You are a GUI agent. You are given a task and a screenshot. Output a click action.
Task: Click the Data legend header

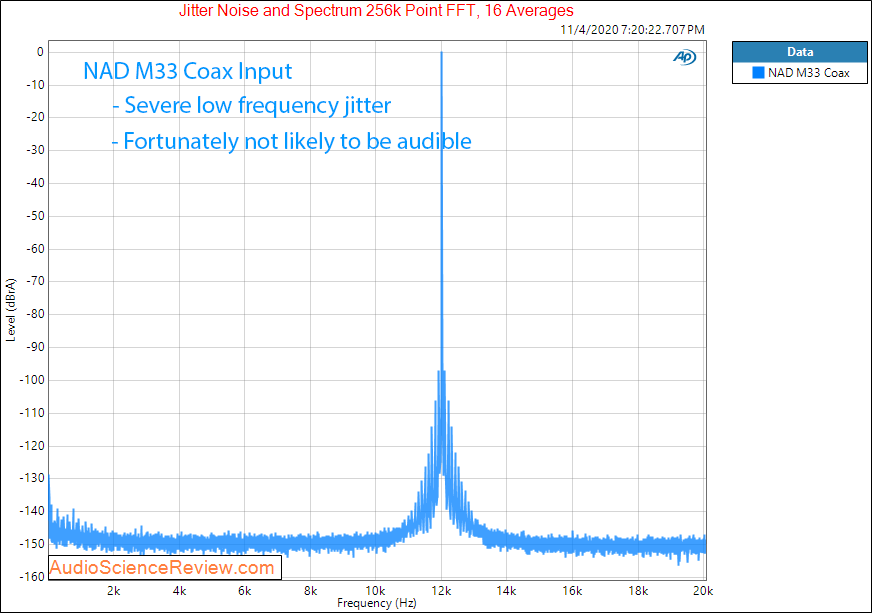tap(800, 52)
